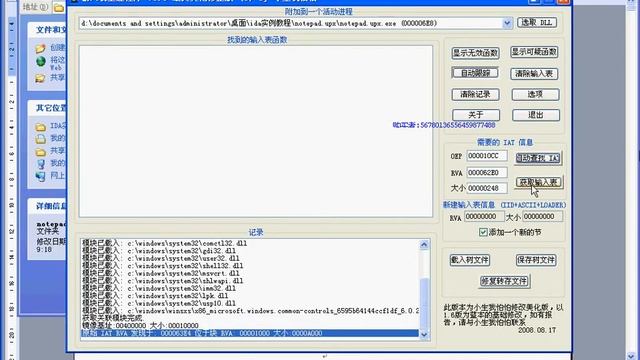This screenshot has height=360, width=640.
Task: Open the 选项 options button
Action: (x=535, y=94)
